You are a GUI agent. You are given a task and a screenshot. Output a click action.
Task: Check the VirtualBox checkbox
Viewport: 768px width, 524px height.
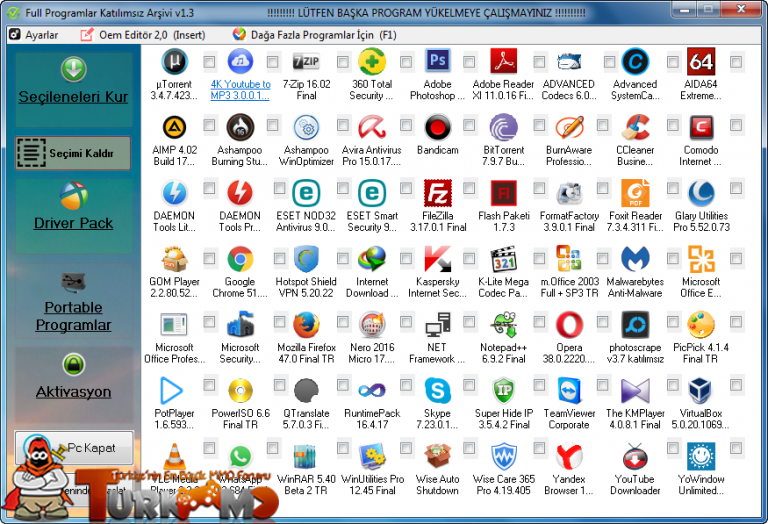click(736, 385)
